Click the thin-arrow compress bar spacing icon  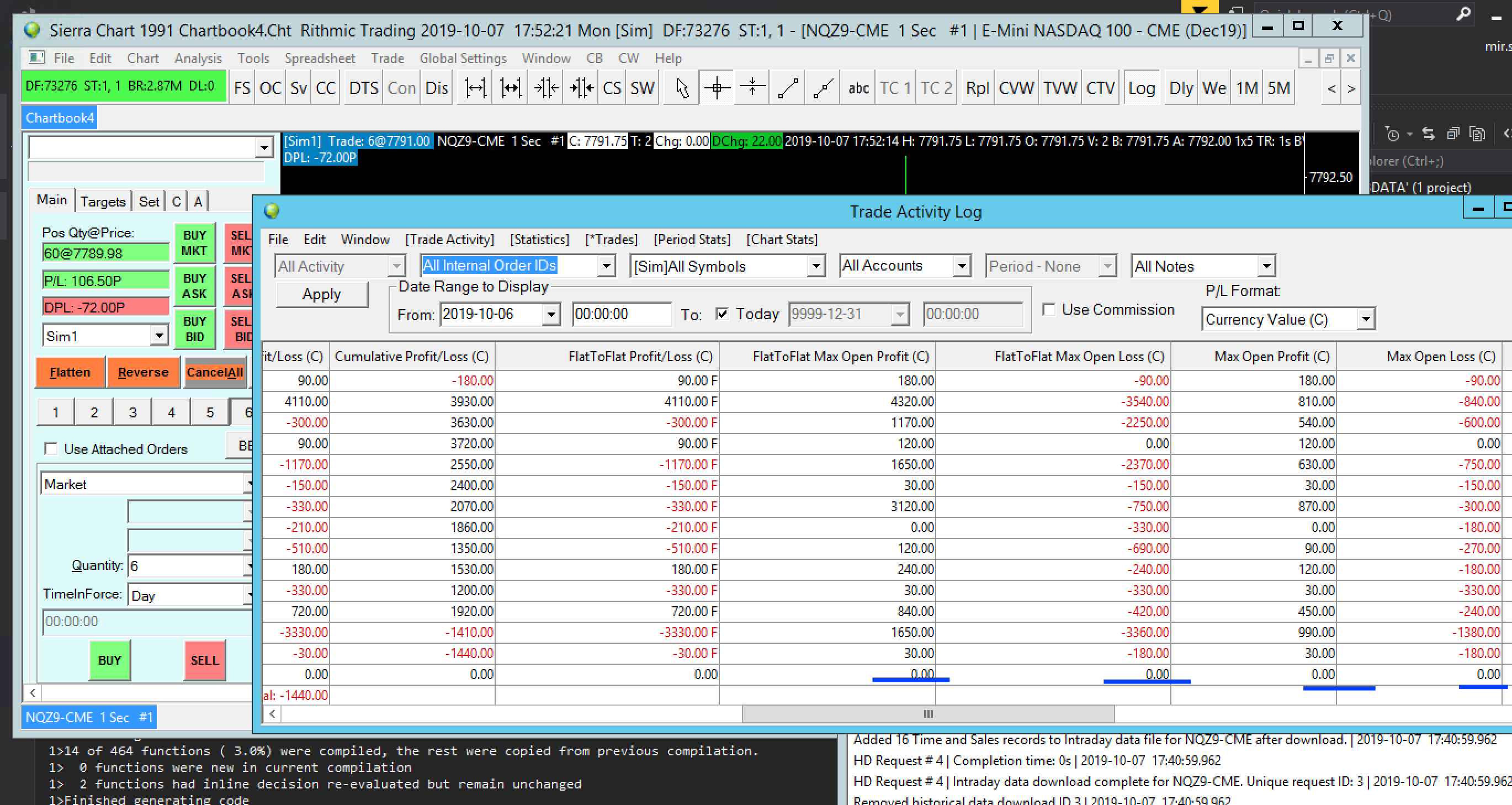pyautogui.click(x=545, y=88)
